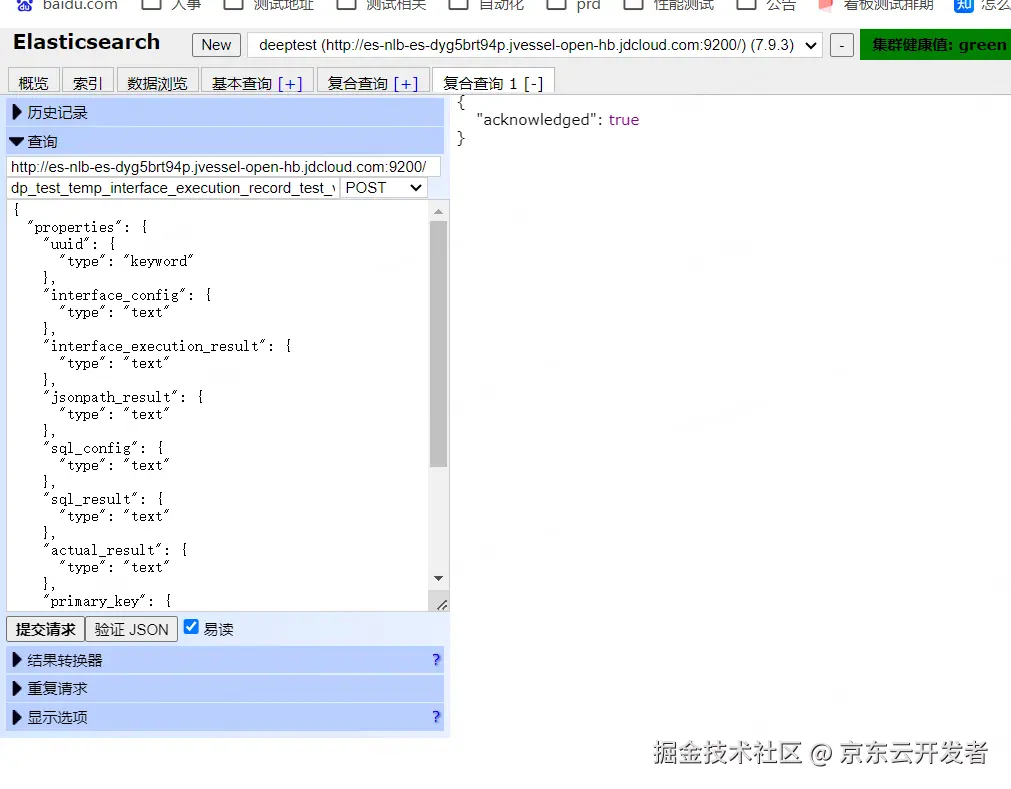Expand the 显示选项 section
Viewport: 1011px width, 789px height.
pyautogui.click(x=225, y=717)
